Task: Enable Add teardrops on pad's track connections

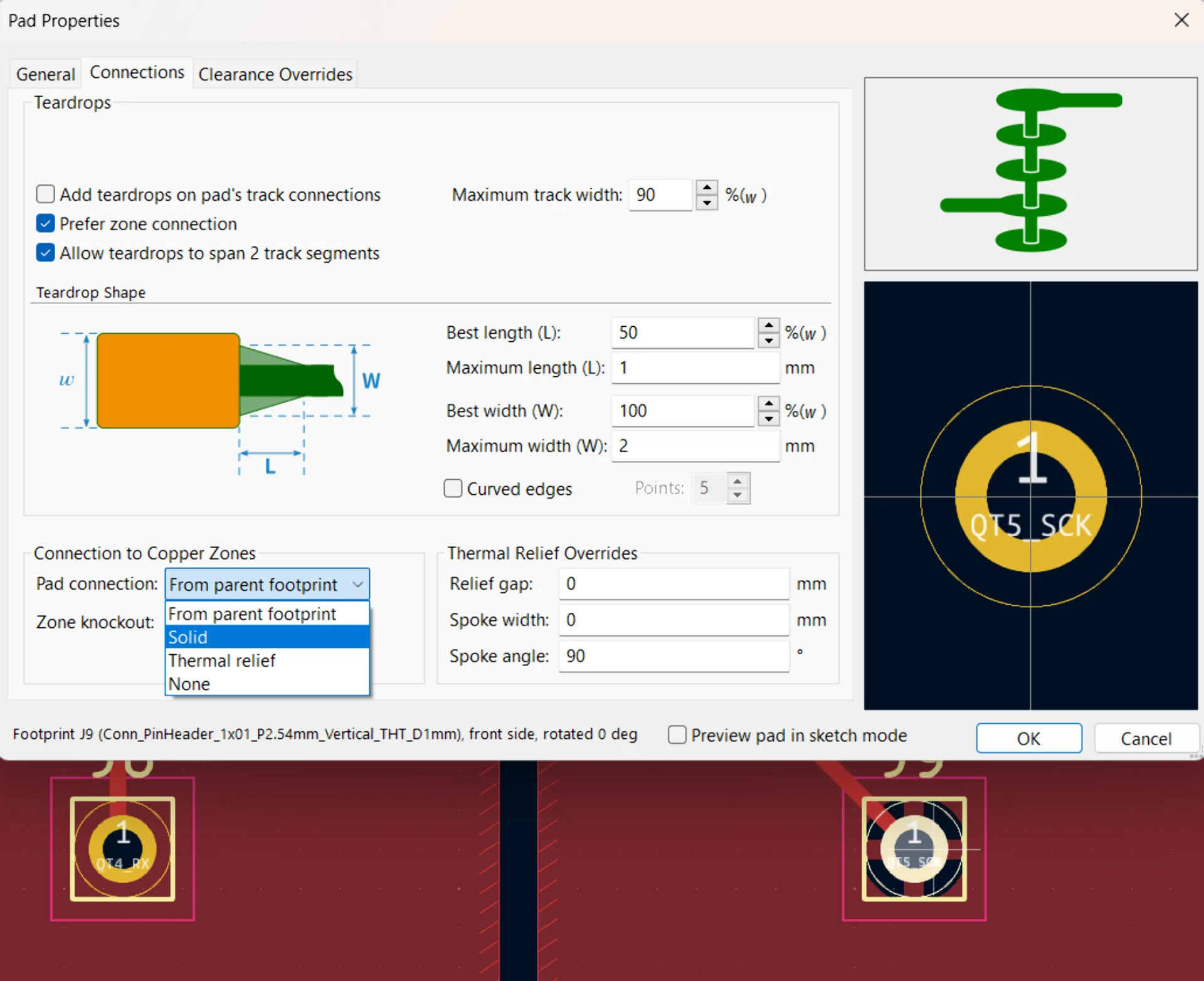Action: [46, 194]
